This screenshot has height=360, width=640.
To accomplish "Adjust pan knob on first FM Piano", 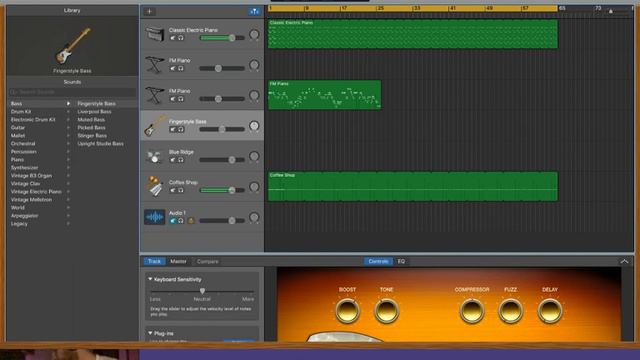I will pos(254,65).
